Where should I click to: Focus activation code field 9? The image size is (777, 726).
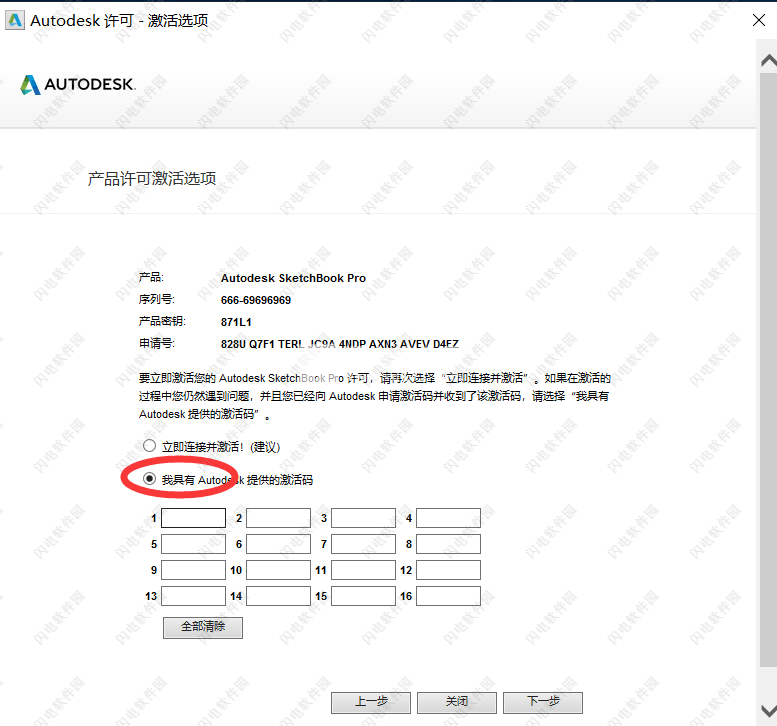(x=193, y=570)
